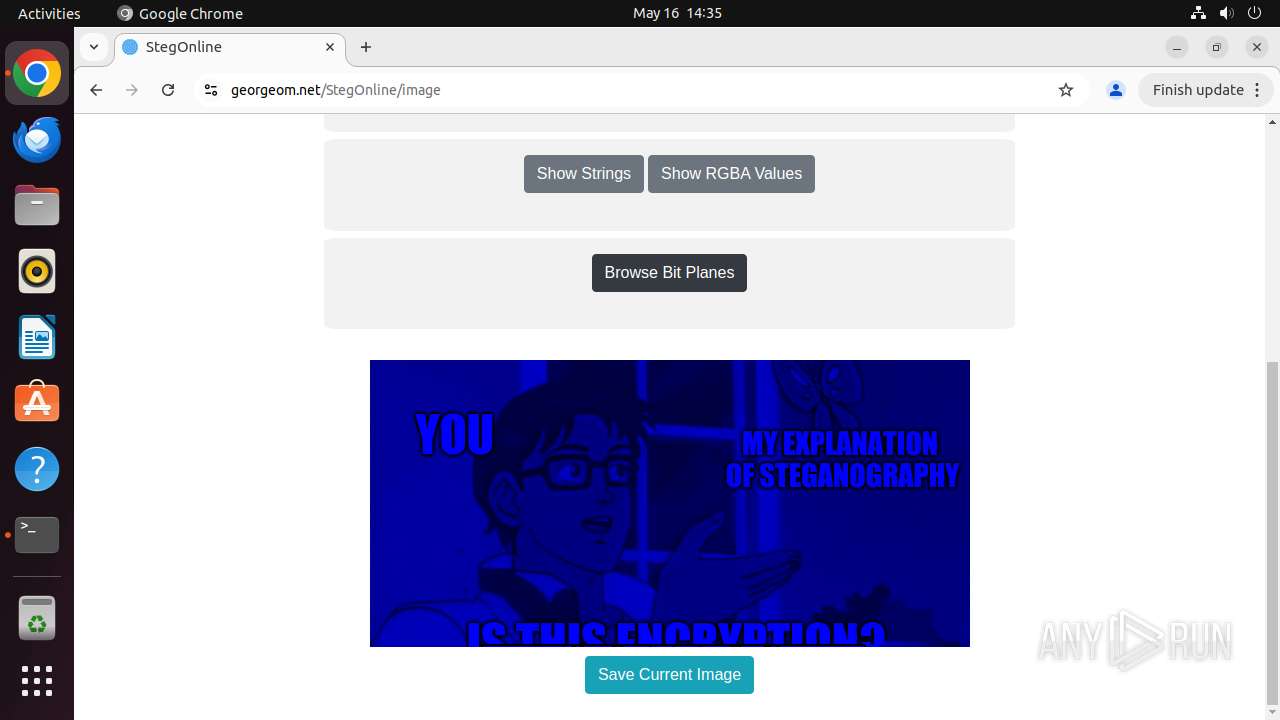The image size is (1280, 720).
Task: Open the Help app in the dock
Action: (37, 469)
